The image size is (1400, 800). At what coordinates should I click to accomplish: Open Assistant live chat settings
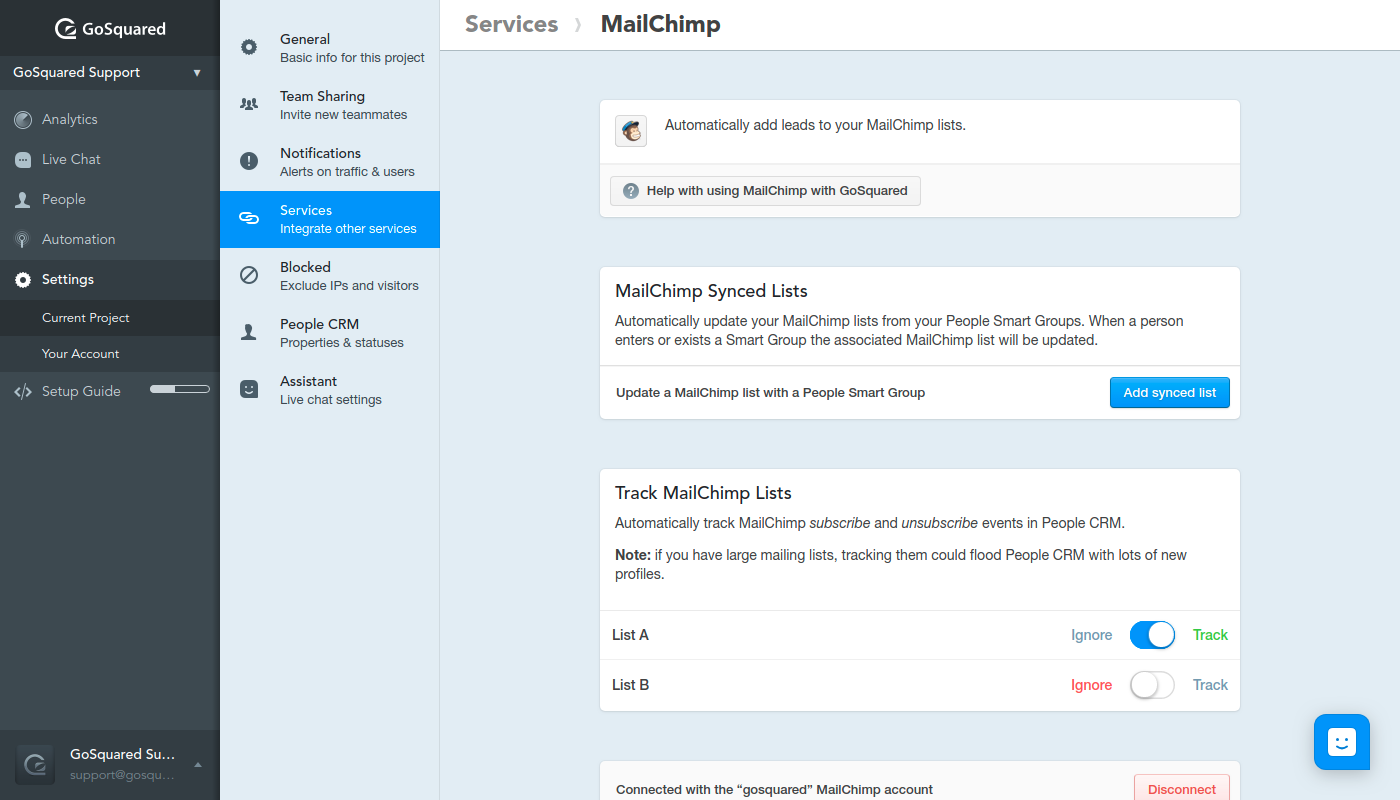click(330, 390)
